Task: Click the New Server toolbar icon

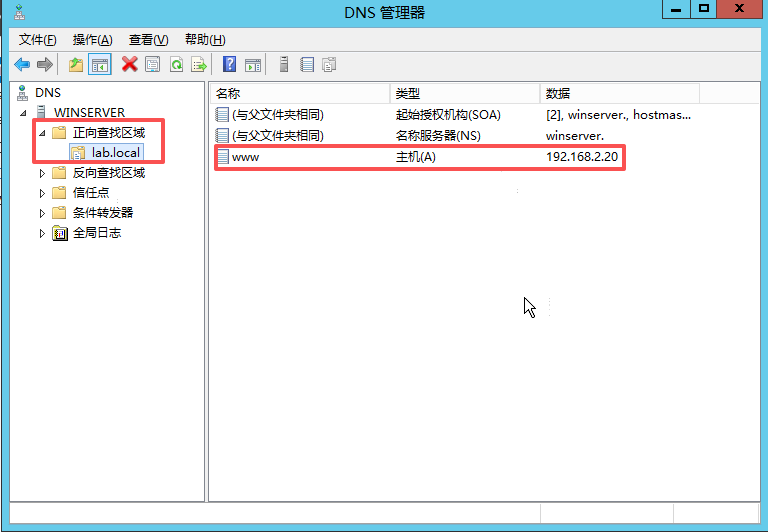Action: (x=284, y=65)
